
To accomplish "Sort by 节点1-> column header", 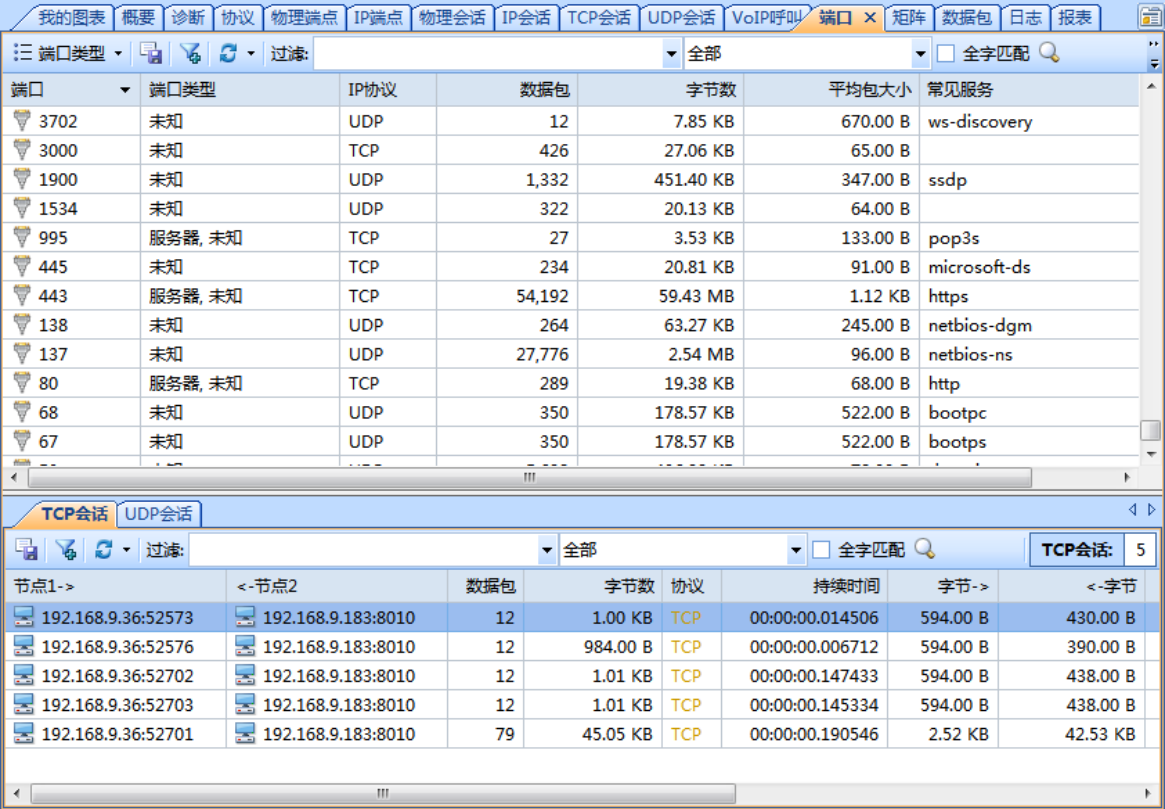I will (115, 586).
